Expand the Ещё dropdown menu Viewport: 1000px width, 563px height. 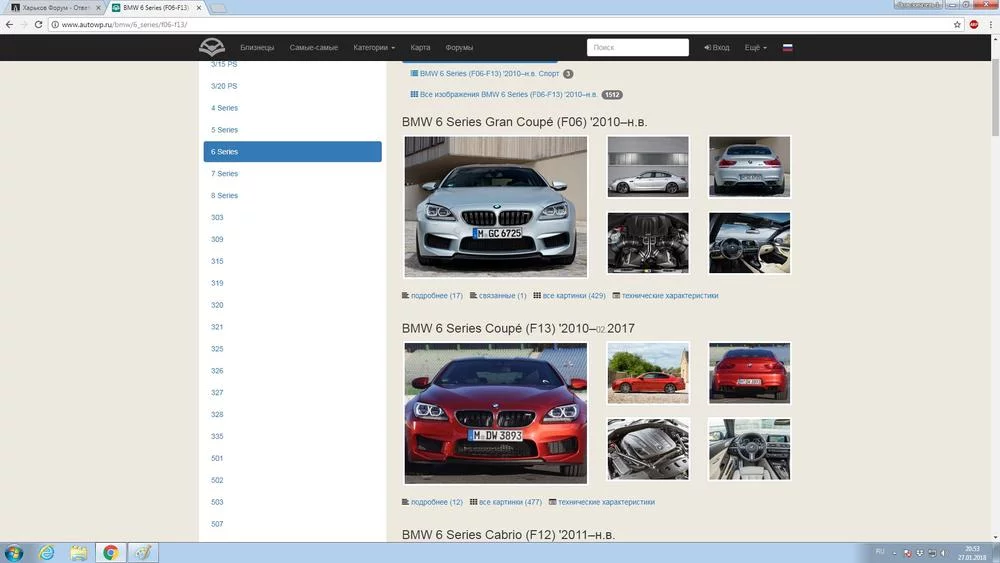pos(755,47)
